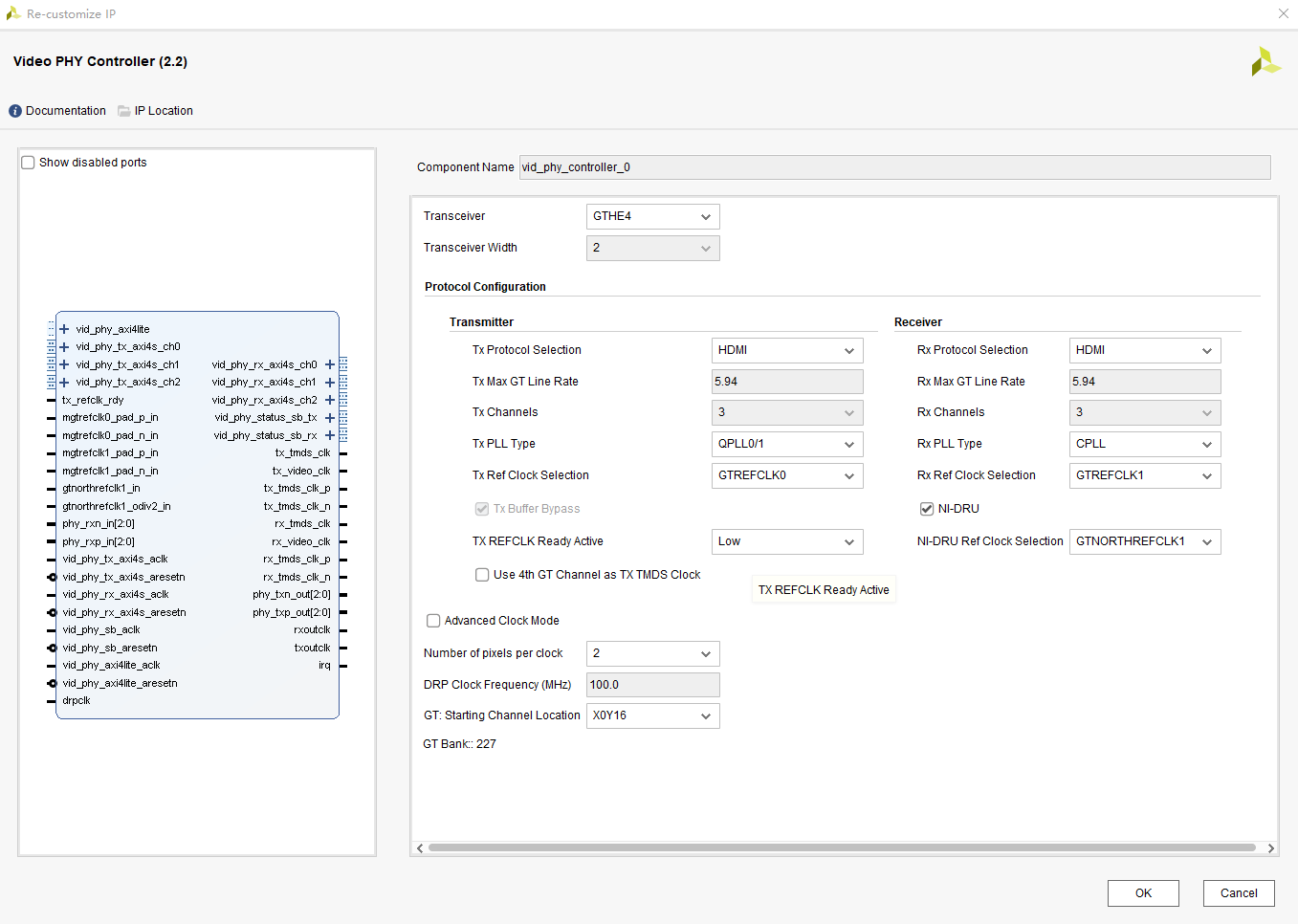The height and width of the screenshot is (924, 1298).
Task: Enable Advanced Clock Mode
Action: click(432, 620)
